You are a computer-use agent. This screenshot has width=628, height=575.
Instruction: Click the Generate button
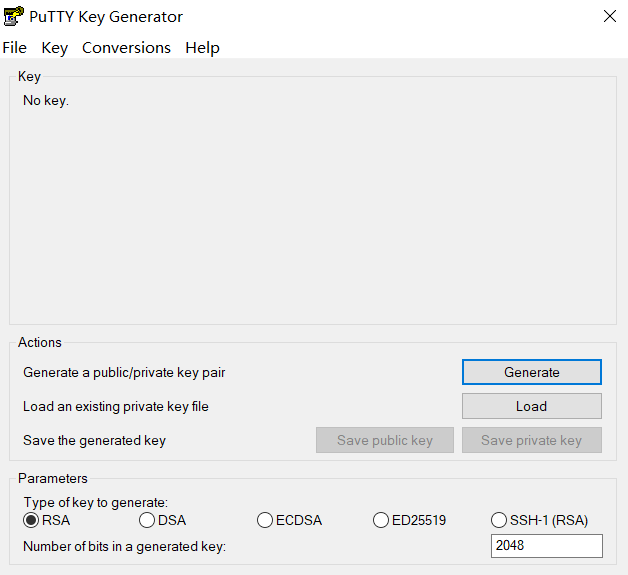[531, 372]
